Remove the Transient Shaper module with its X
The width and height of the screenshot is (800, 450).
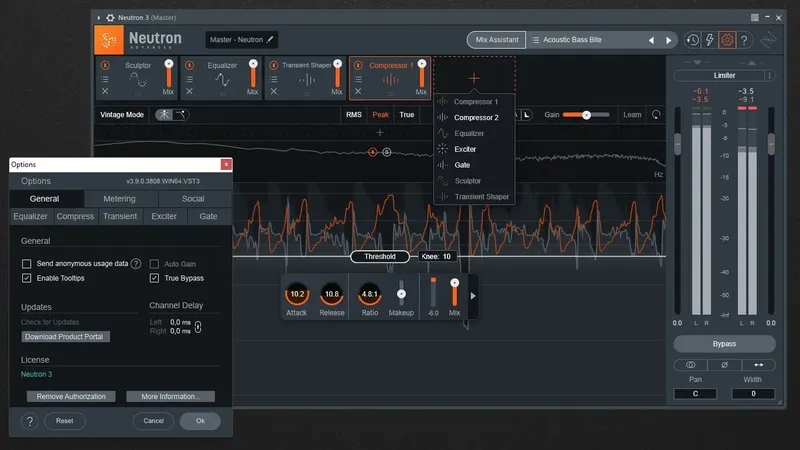(273, 91)
